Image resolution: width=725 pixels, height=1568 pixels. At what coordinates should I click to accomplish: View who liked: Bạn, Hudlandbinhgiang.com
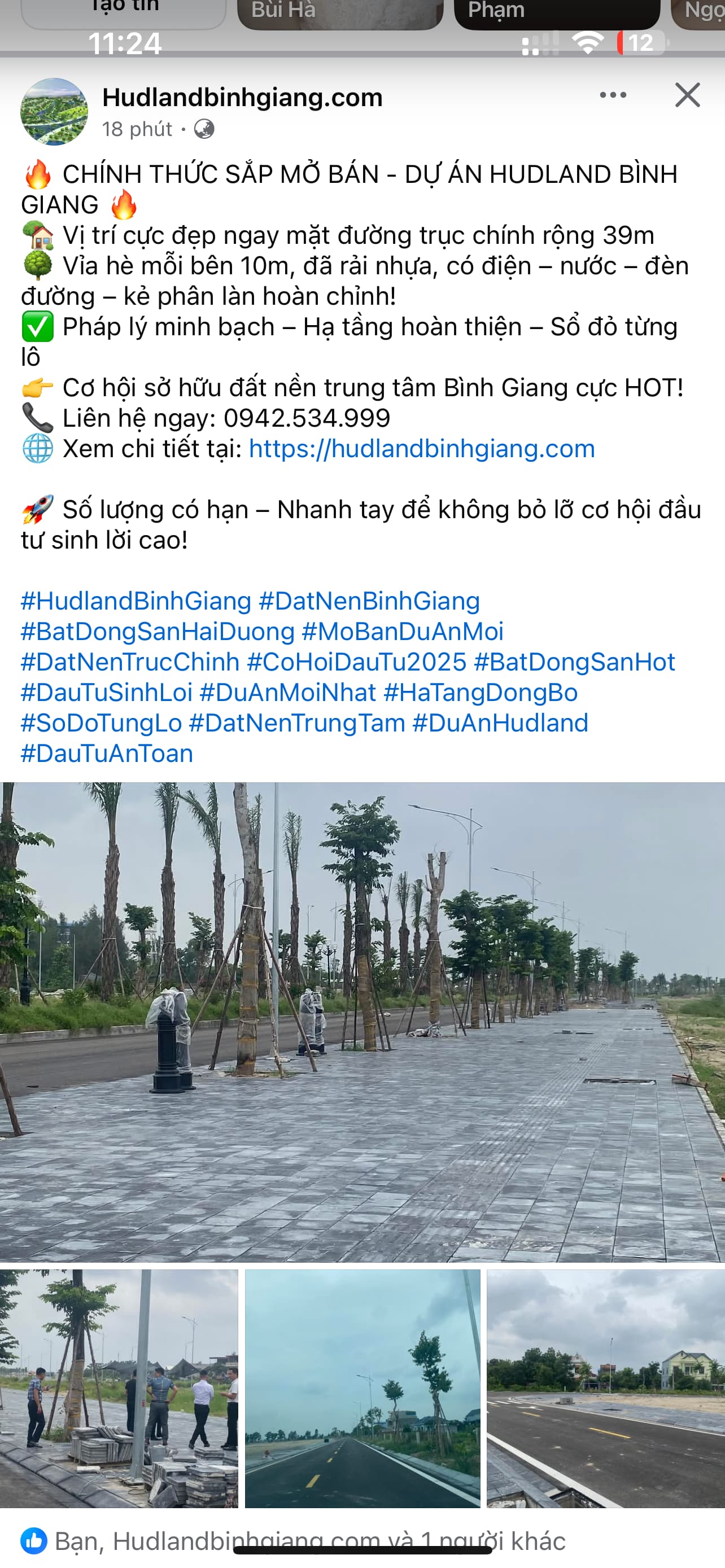[310, 1540]
